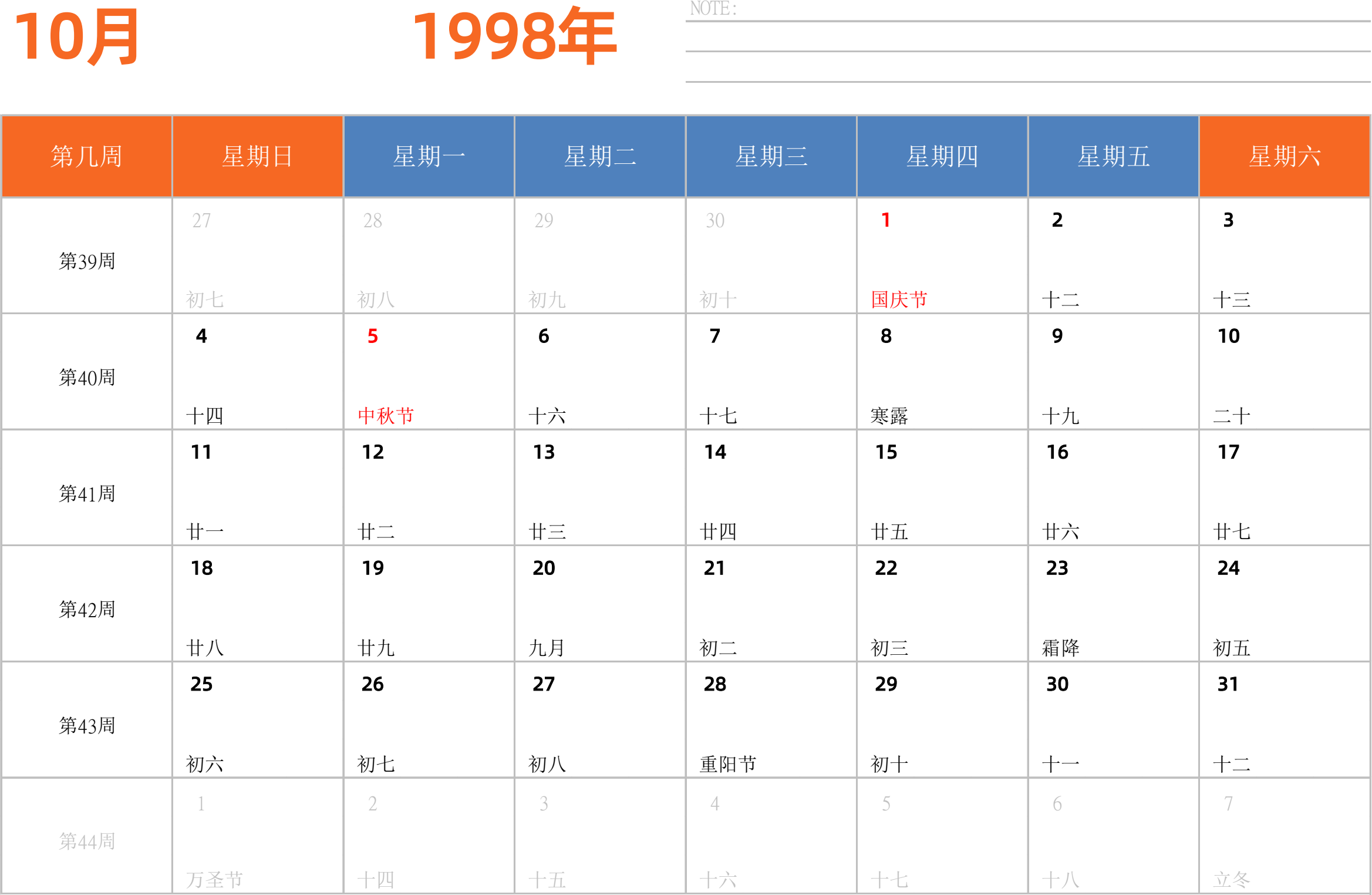Click date 14 in the Wednesday column
The image size is (1372, 895).
point(715,452)
